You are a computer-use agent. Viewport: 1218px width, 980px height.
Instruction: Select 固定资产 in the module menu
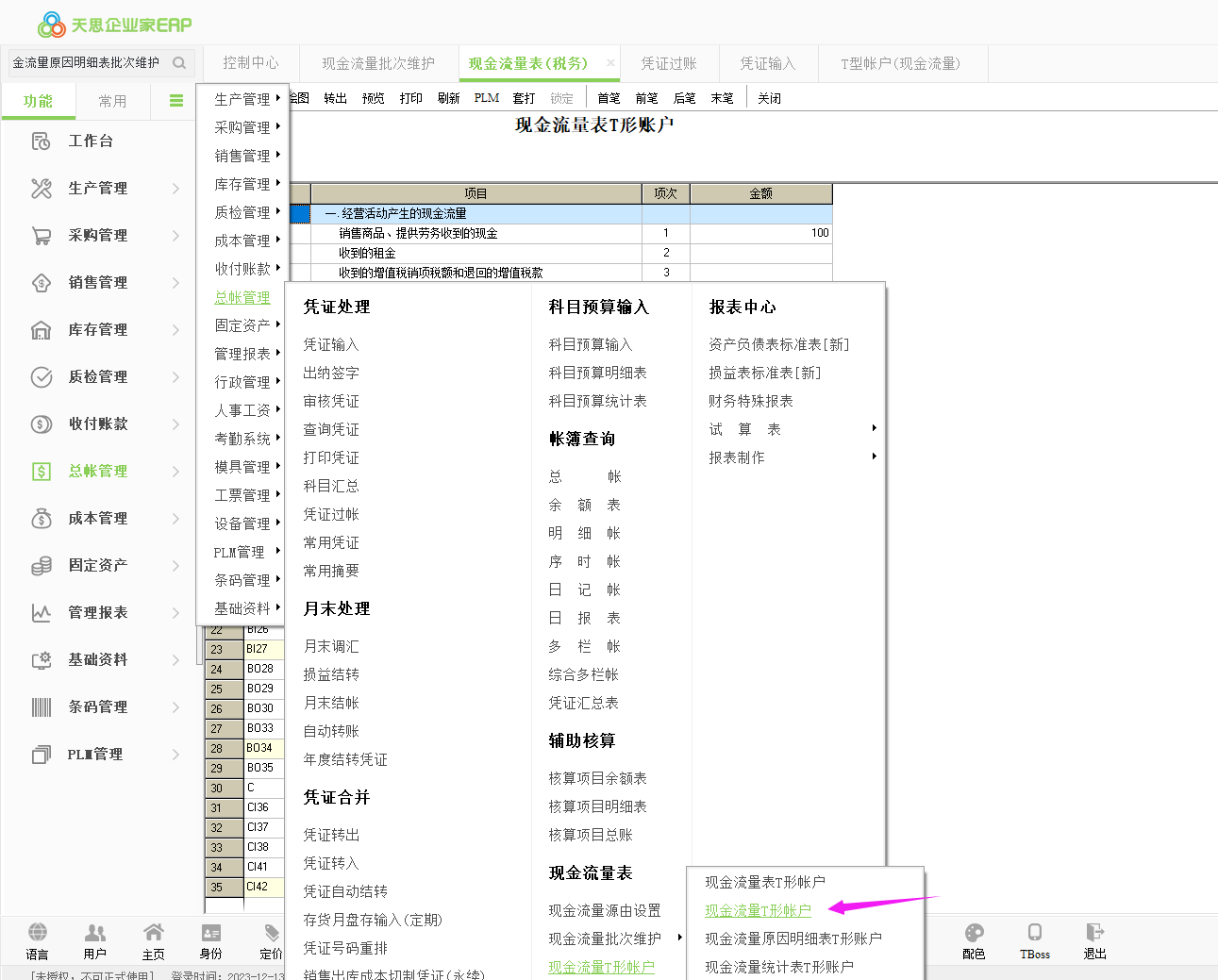242,325
